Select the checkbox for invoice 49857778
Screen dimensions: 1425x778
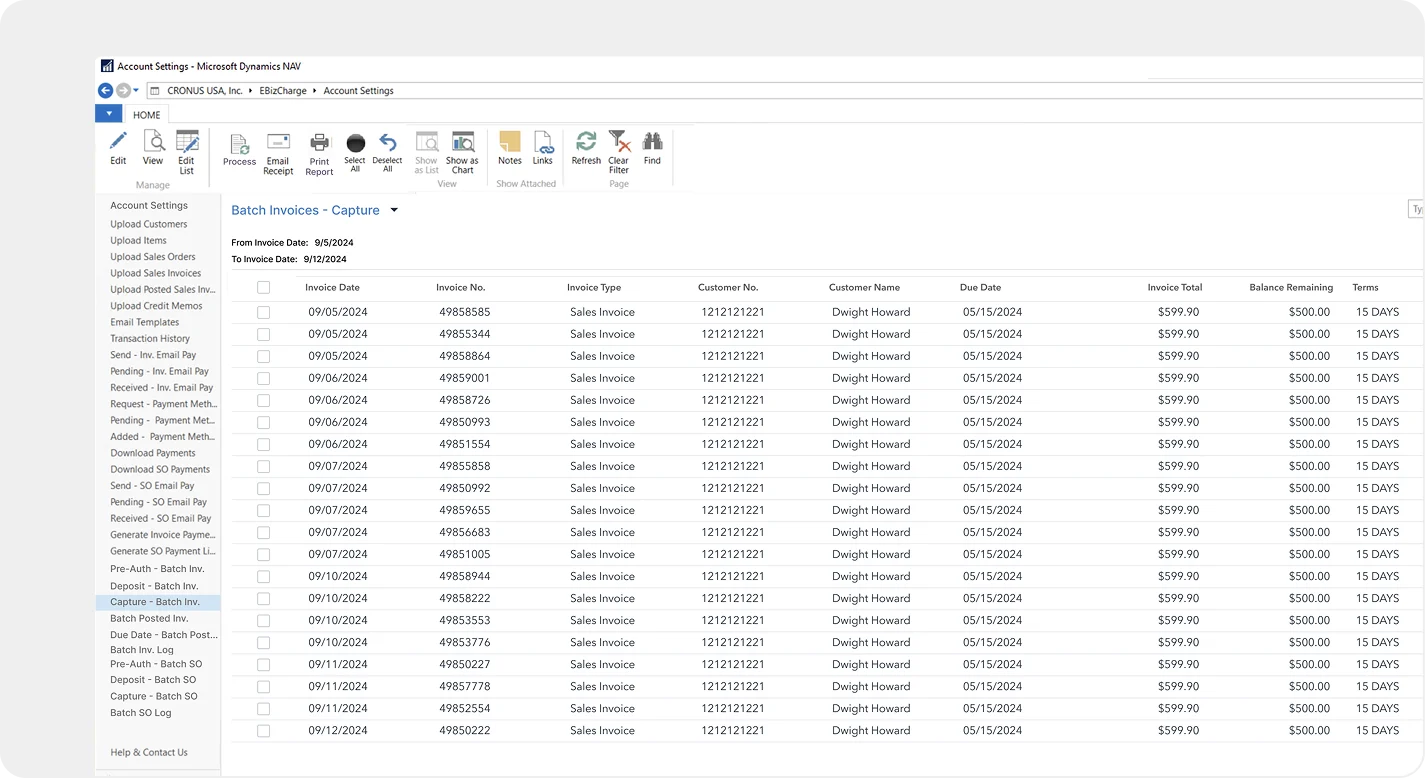click(263, 686)
